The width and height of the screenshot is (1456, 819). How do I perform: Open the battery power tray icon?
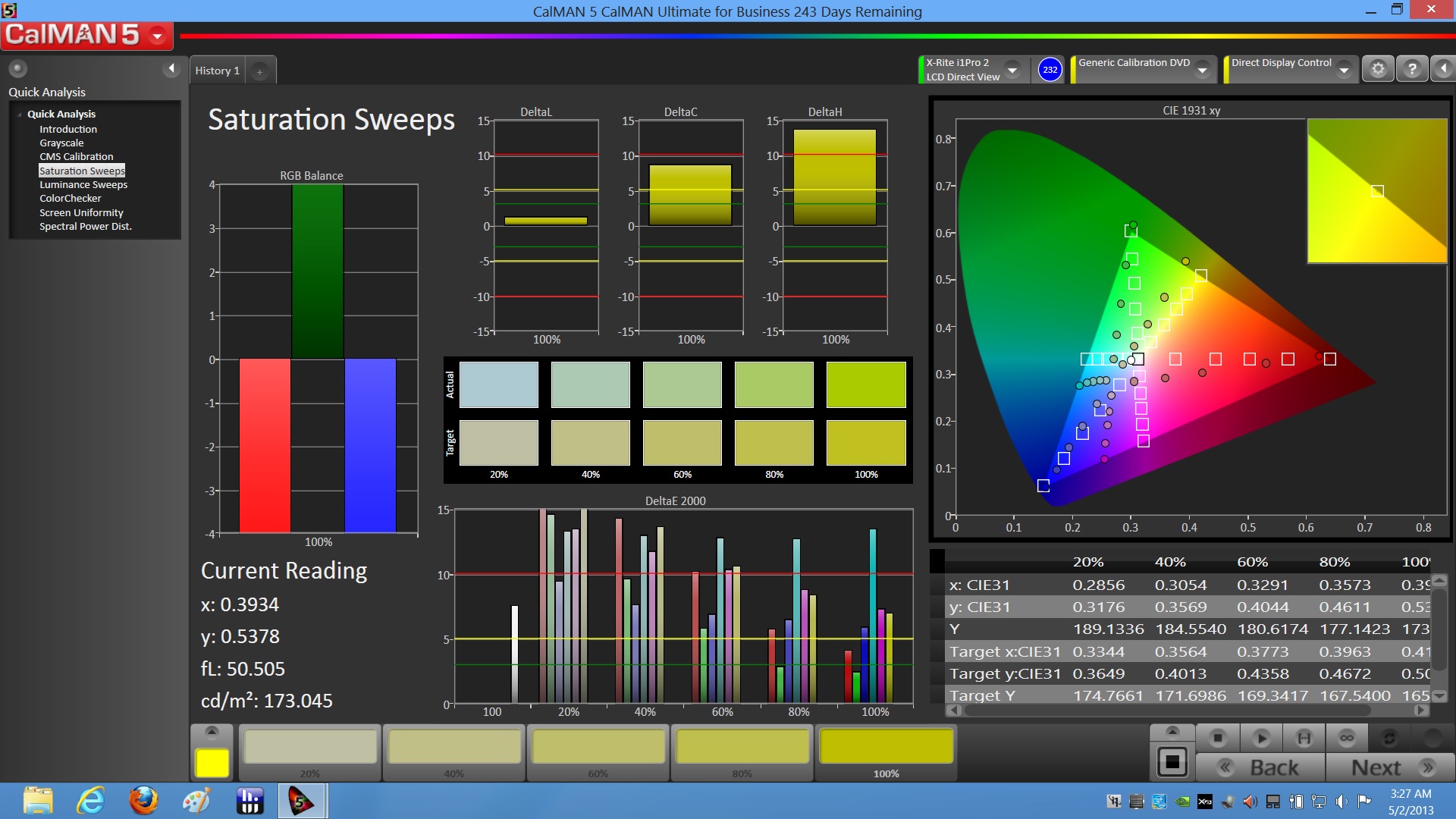(x=1296, y=802)
